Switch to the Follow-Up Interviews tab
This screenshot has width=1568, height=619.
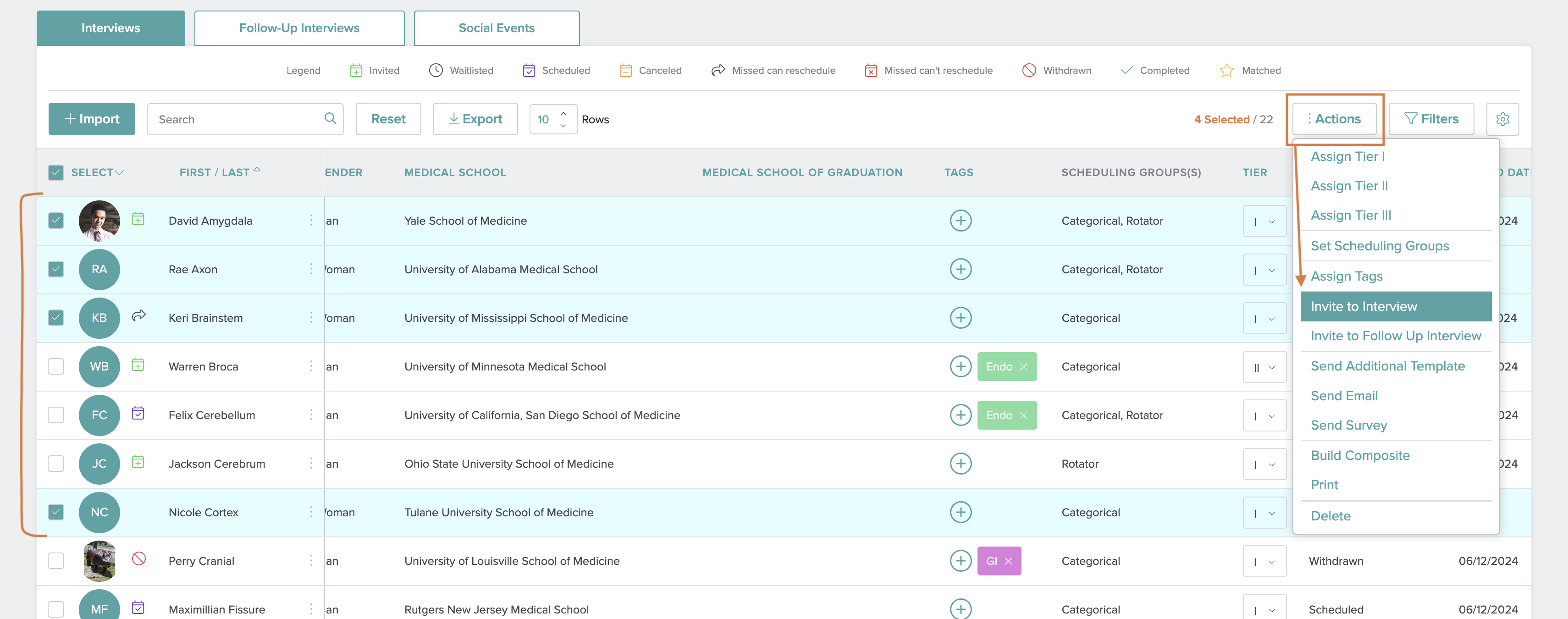(x=299, y=28)
